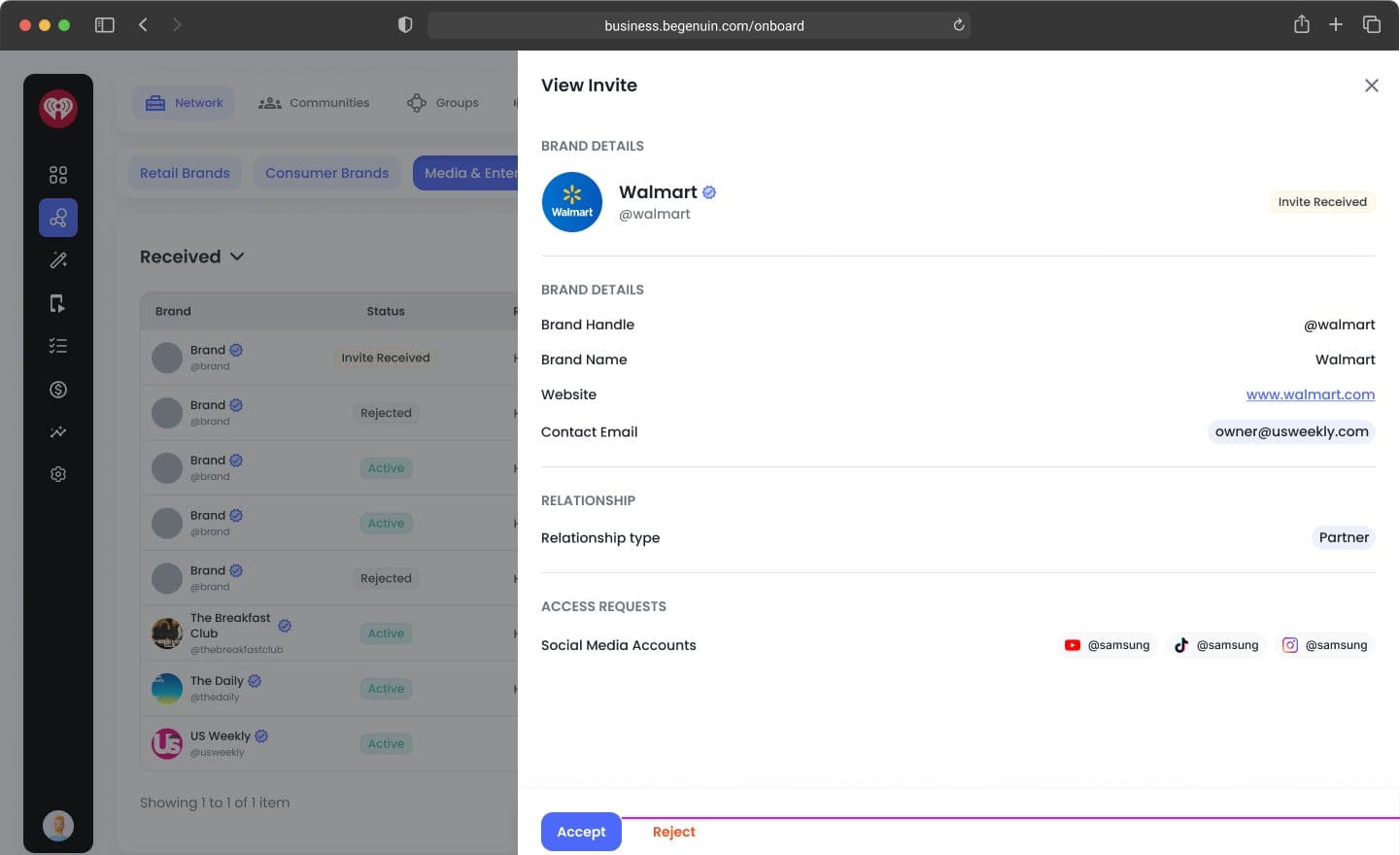Select the Retail Brands filter
1400x855 pixels.
185,173
